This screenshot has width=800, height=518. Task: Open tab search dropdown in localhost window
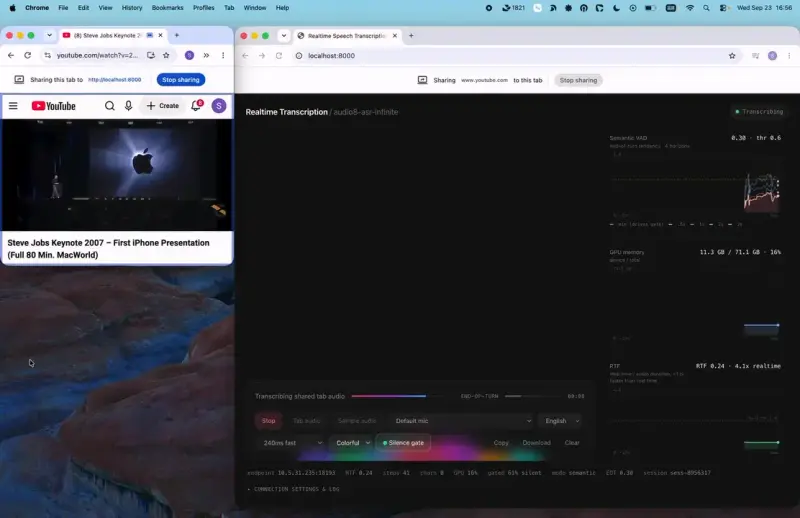[x=284, y=36]
